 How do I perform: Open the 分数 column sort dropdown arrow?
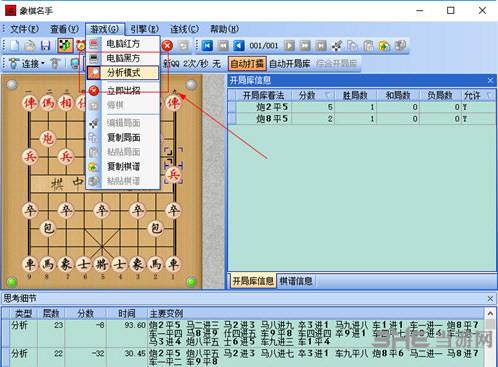pyautogui.click(x=328, y=96)
